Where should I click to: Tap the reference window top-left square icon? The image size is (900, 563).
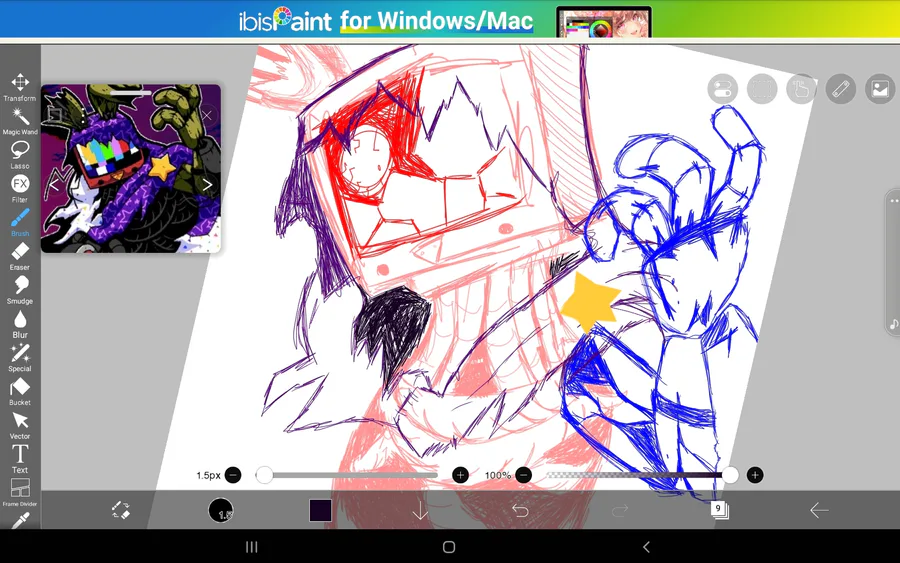tap(55, 115)
